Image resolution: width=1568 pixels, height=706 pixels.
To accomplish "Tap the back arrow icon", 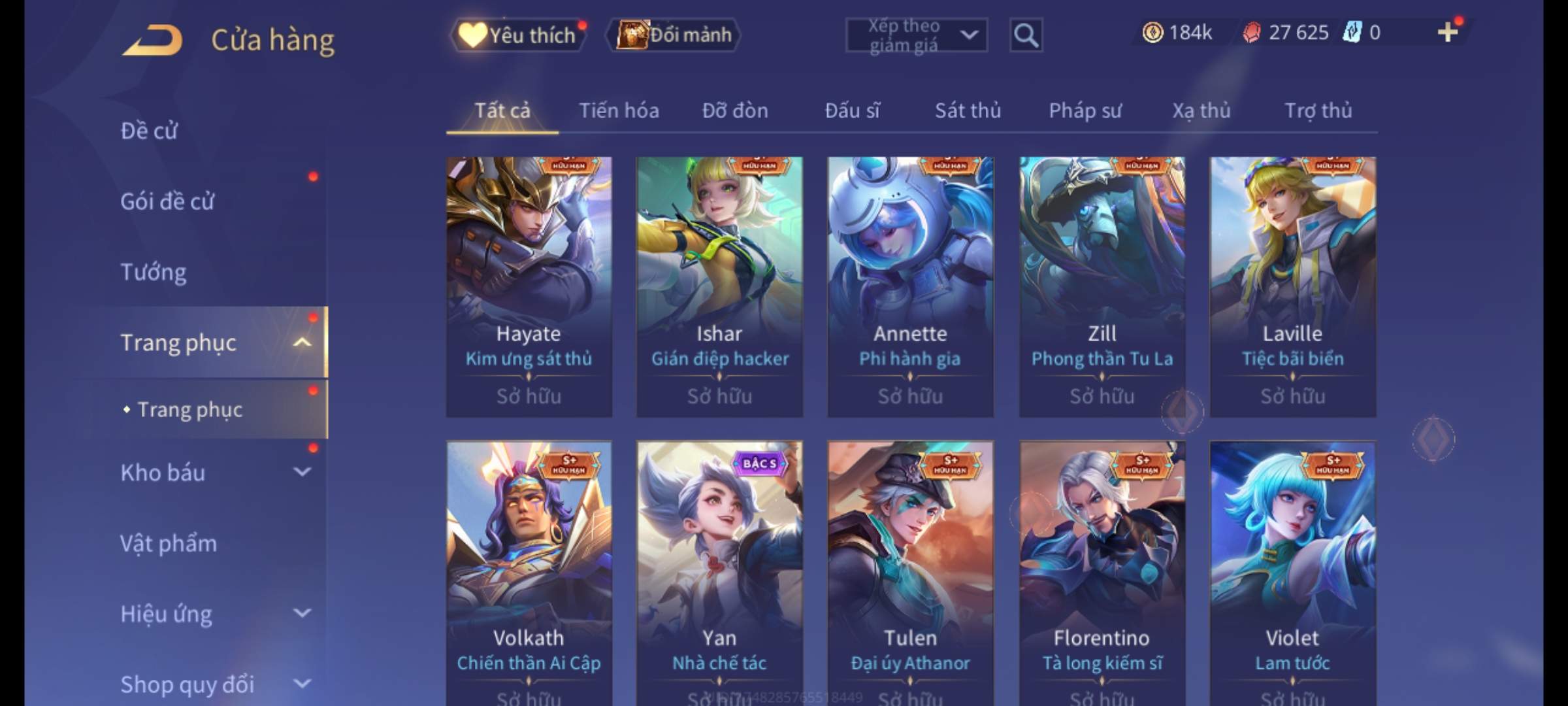I will tap(153, 39).
